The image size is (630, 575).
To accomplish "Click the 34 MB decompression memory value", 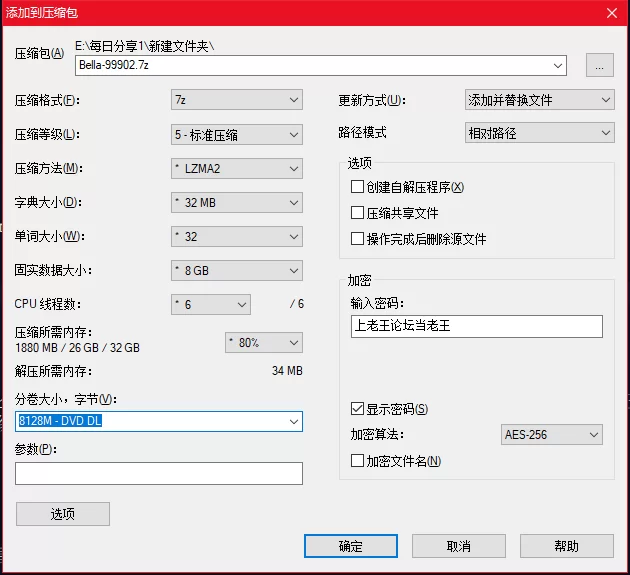I will [287, 370].
